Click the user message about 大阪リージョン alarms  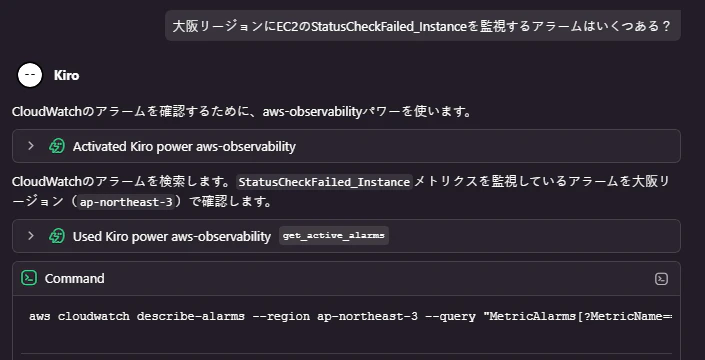click(423, 26)
